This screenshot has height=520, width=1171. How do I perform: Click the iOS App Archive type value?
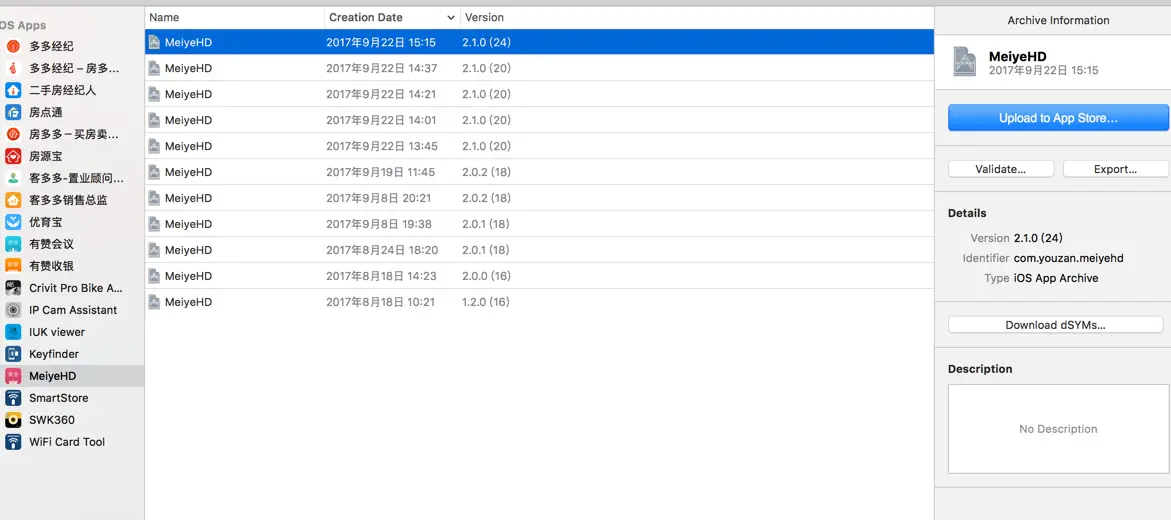click(x=1056, y=278)
